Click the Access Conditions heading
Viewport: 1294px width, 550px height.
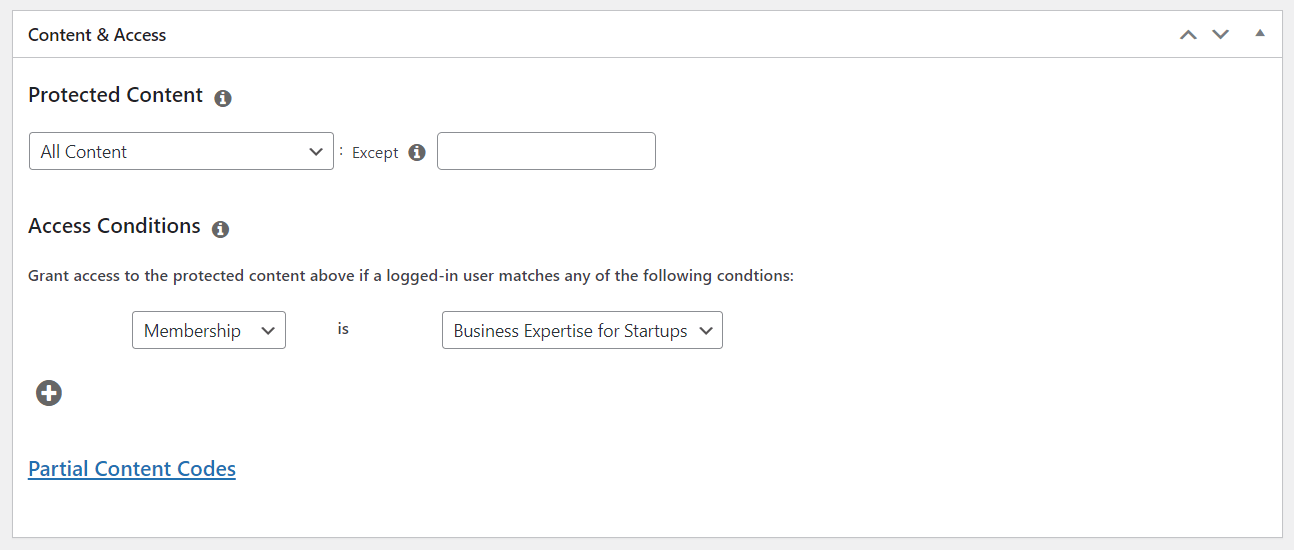(114, 226)
